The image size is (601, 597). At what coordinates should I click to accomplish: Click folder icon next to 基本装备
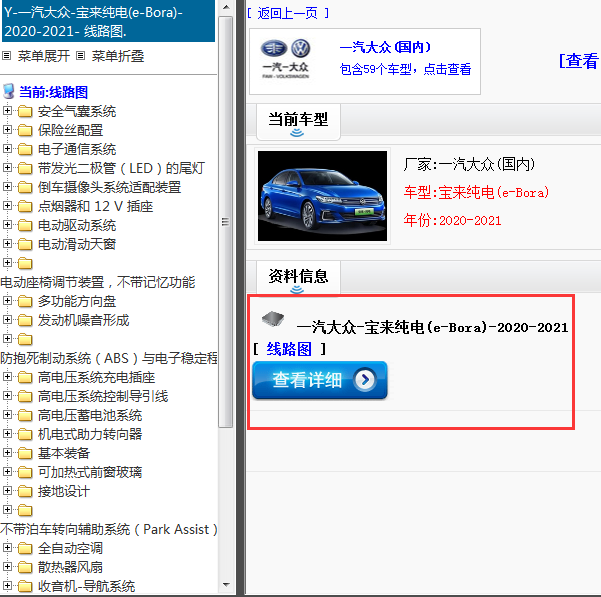click(x=25, y=453)
